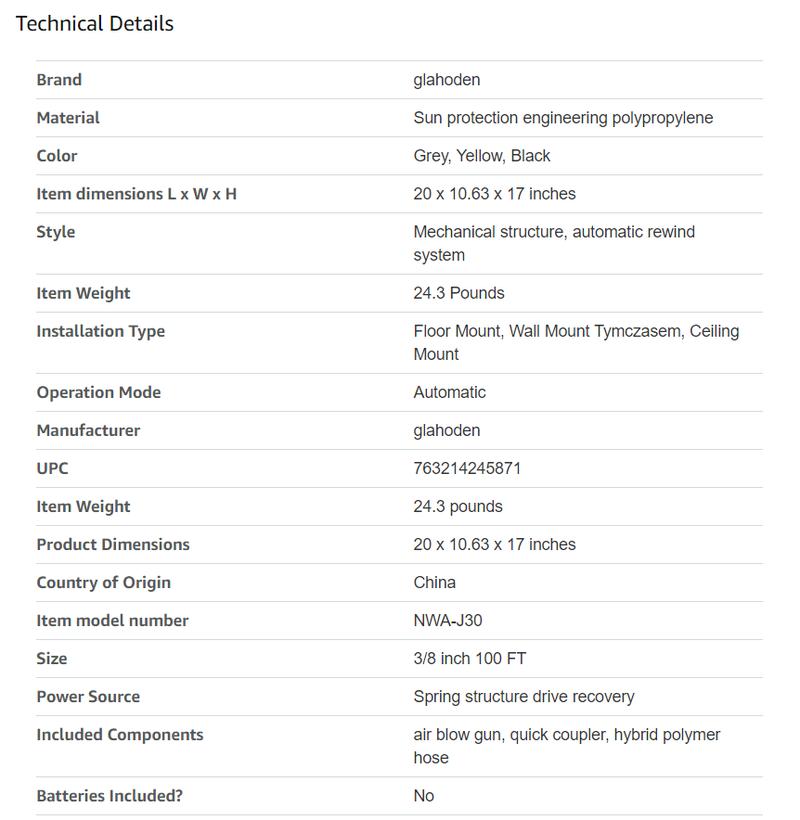The width and height of the screenshot is (800, 820).
Task: Click the model number NWA-J30
Action: point(447,620)
